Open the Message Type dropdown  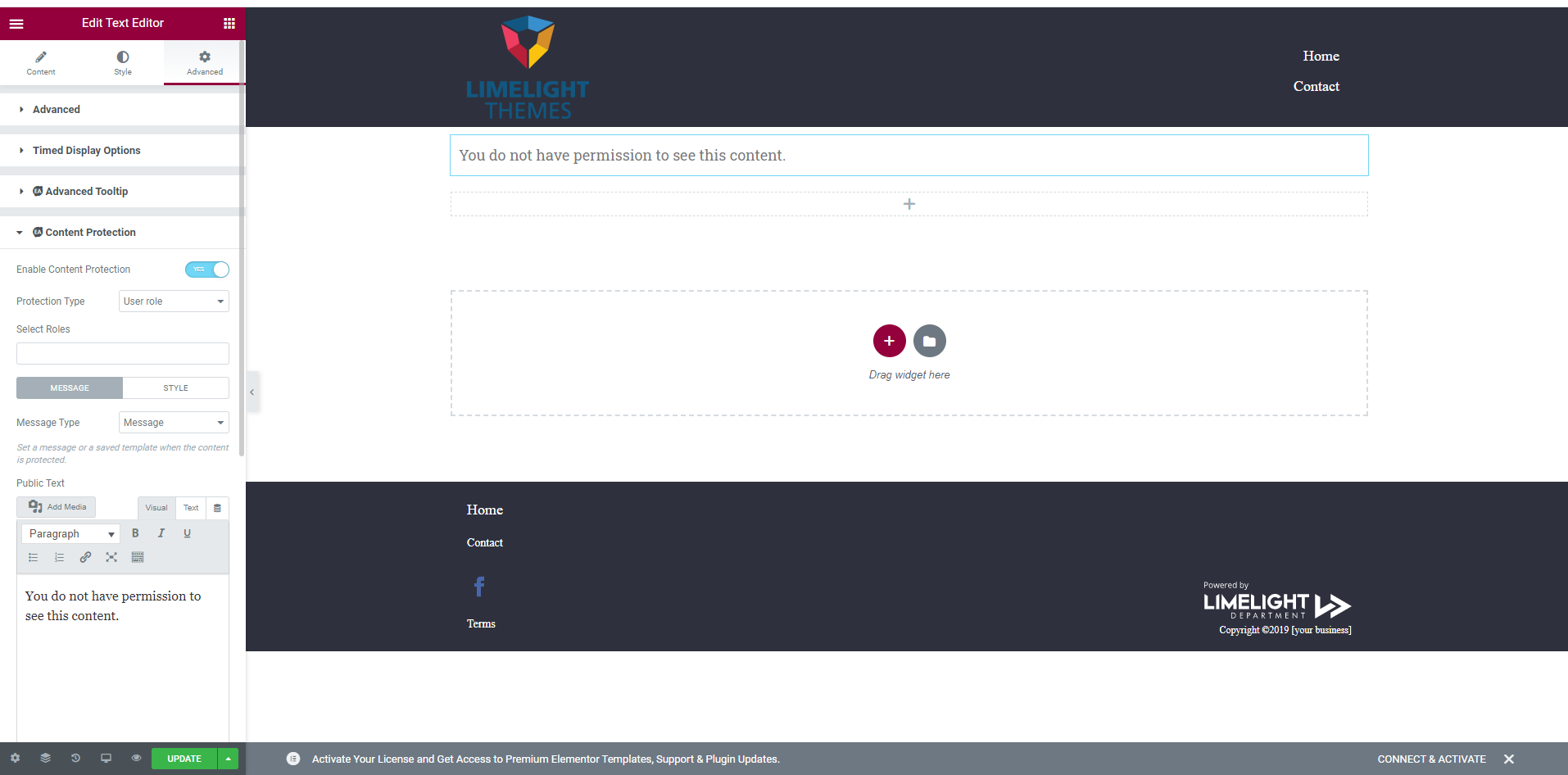pos(174,423)
